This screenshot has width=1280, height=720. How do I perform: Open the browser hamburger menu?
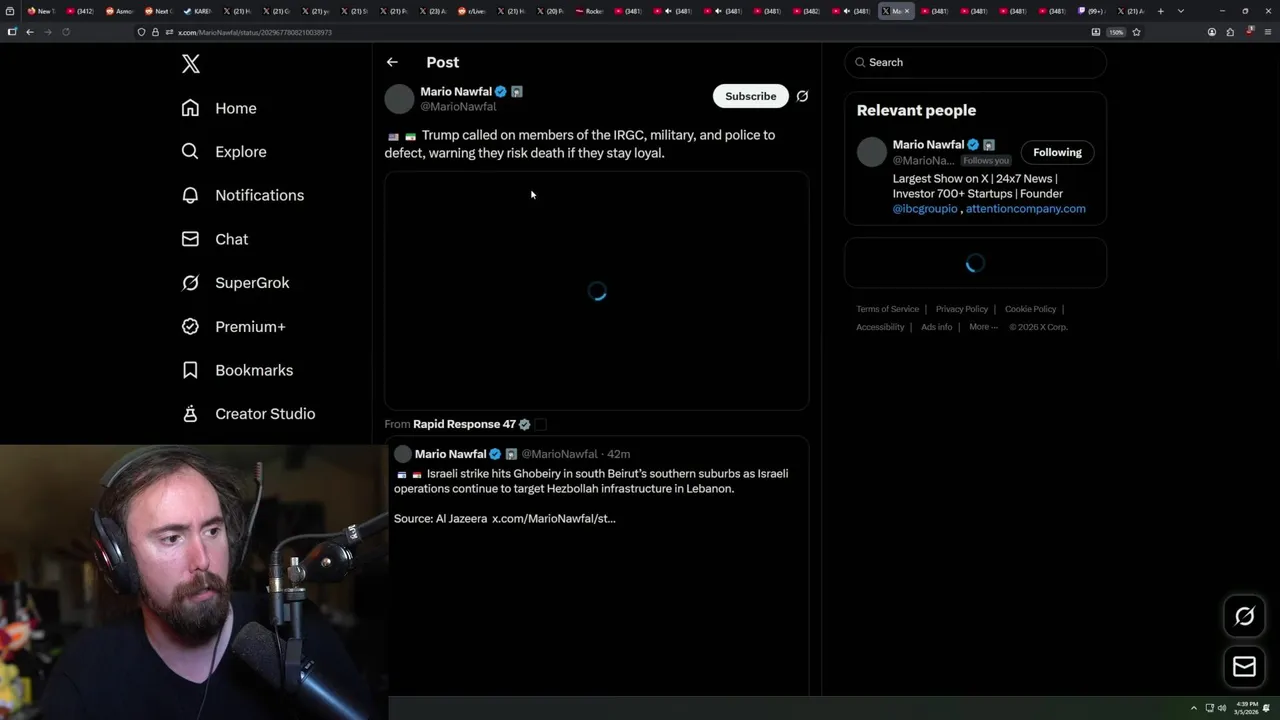1267,32
